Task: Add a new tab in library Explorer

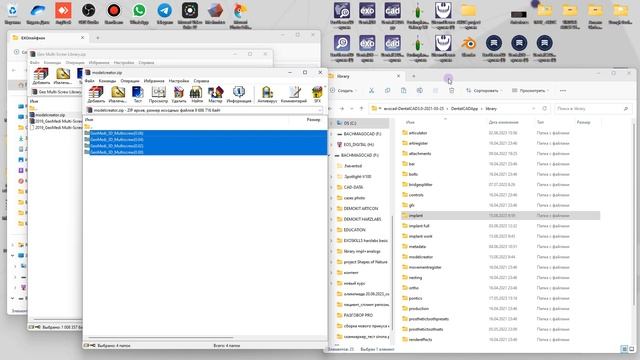Action: pyautogui.click(x=413, y=76)
